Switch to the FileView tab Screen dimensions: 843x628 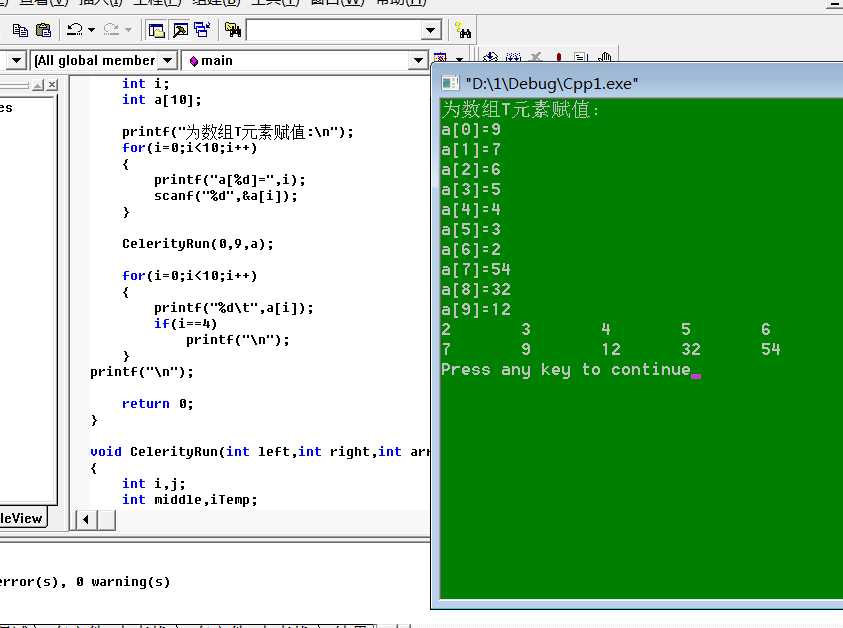22,518
